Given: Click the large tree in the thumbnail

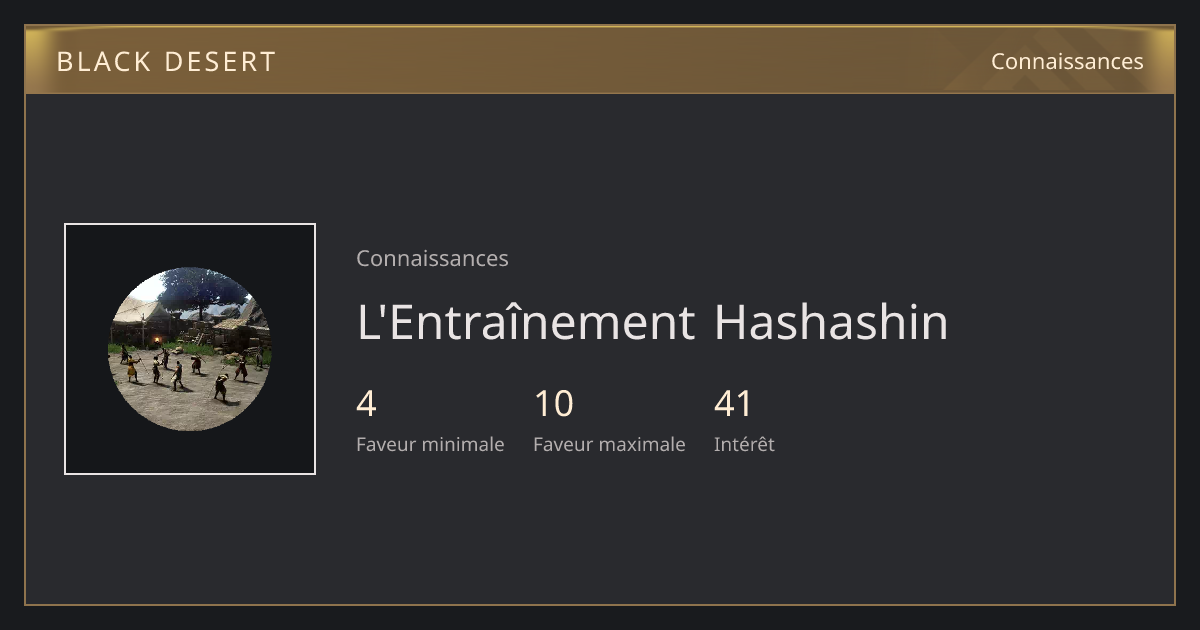Looking at the screenshot, I should coord(200,290).
